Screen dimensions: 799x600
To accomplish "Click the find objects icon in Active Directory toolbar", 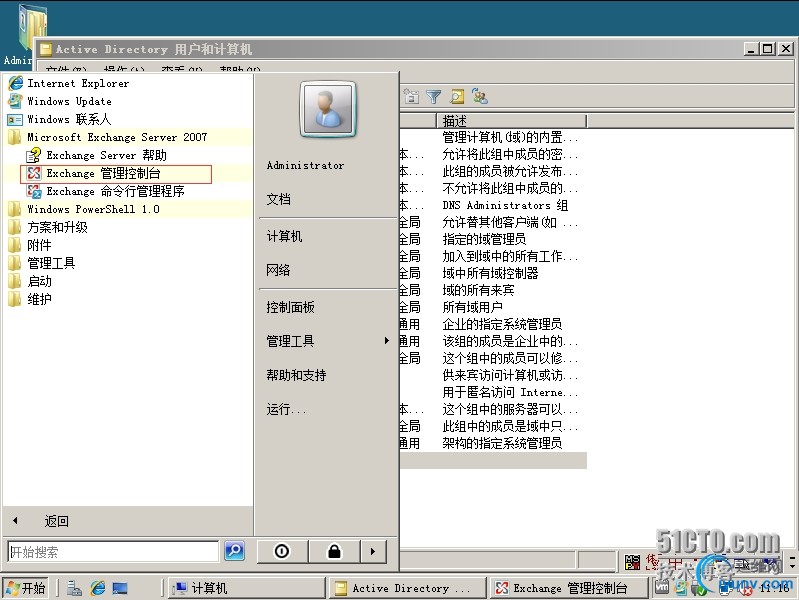I will coord(457,96).
